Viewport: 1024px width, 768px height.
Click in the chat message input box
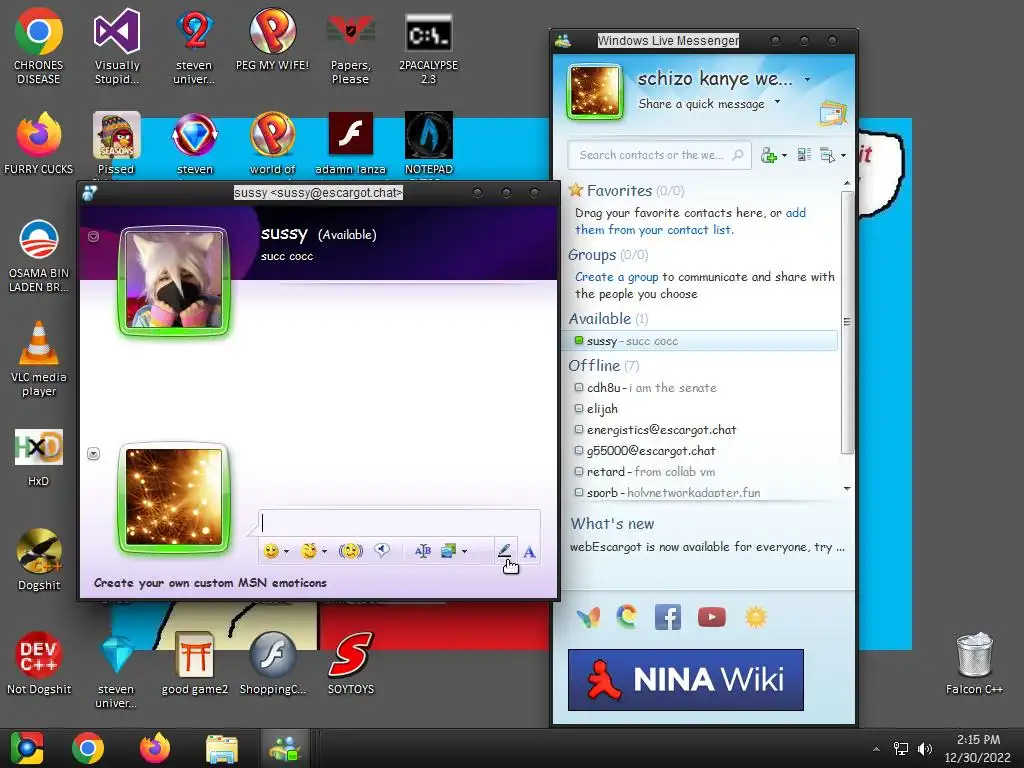400,523
